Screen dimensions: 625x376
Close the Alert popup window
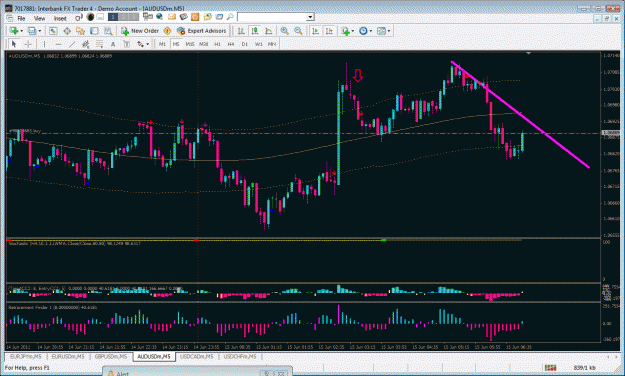[x=281, y=374]
